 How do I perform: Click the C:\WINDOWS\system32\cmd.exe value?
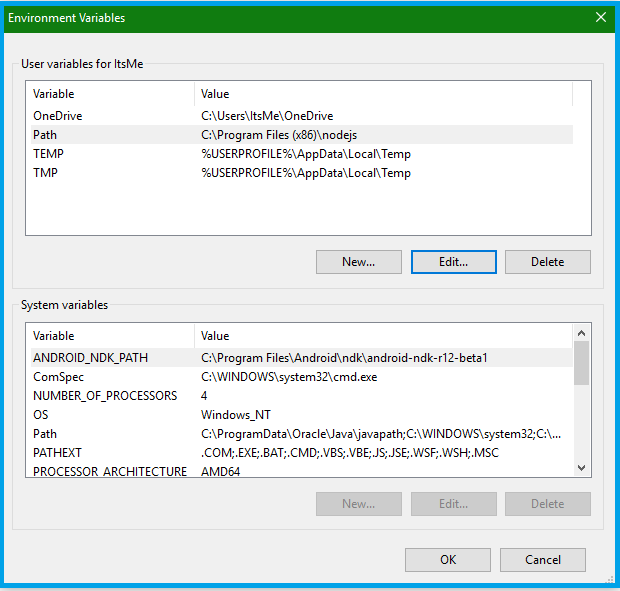click(289, 377)
